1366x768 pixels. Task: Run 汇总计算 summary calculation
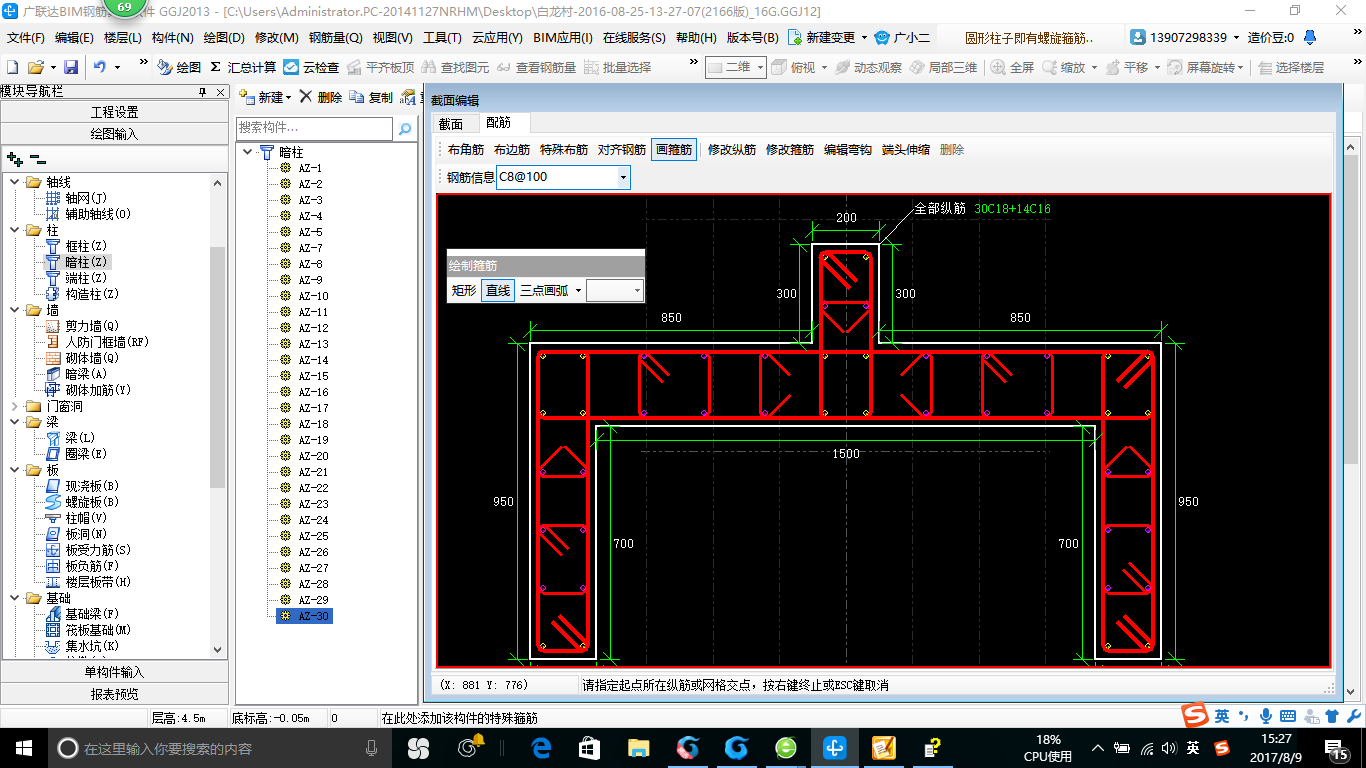(x=243, y=67)
